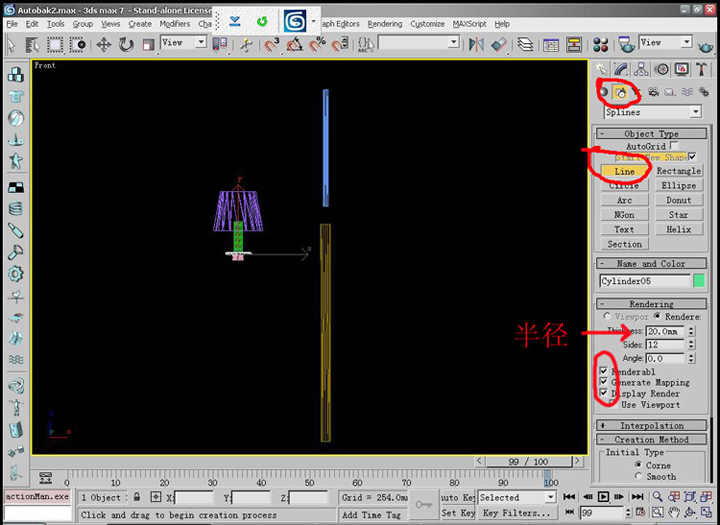Click the Align tool icon
Screen dimensions: 720x525
coord(499,45)
